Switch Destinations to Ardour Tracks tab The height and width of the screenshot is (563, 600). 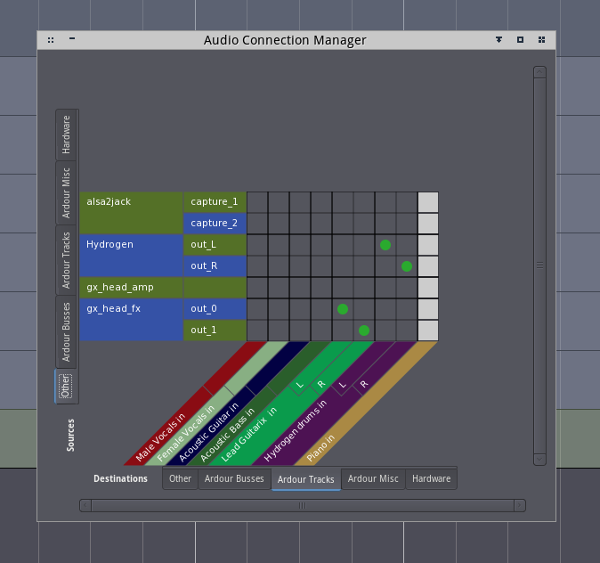click(306, 479)
